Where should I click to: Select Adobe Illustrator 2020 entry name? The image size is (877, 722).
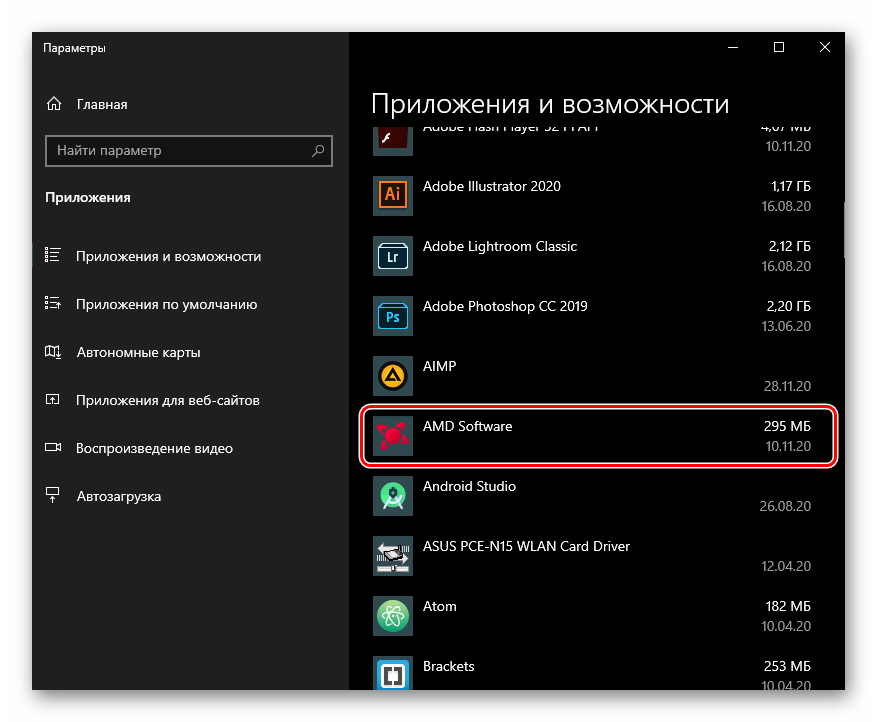(492, 186)
